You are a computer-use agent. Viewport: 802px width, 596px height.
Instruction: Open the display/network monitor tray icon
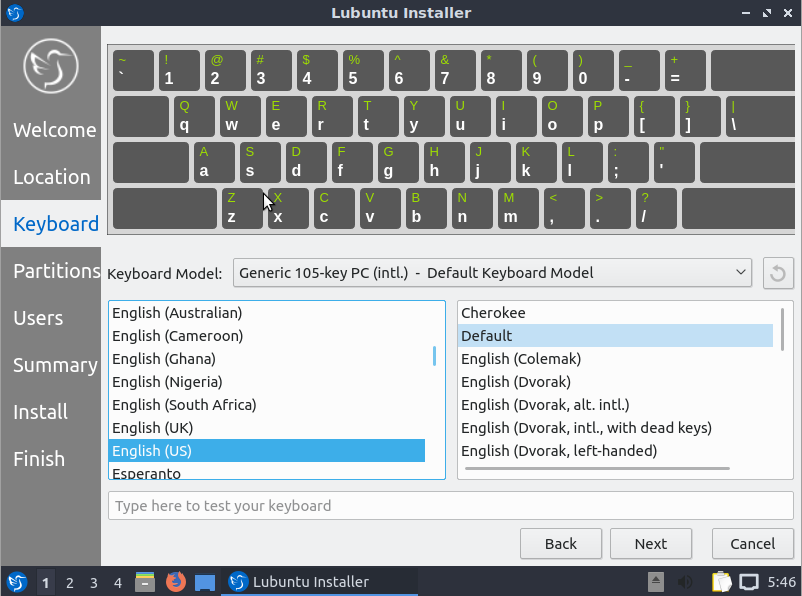(x=749, y=581)
